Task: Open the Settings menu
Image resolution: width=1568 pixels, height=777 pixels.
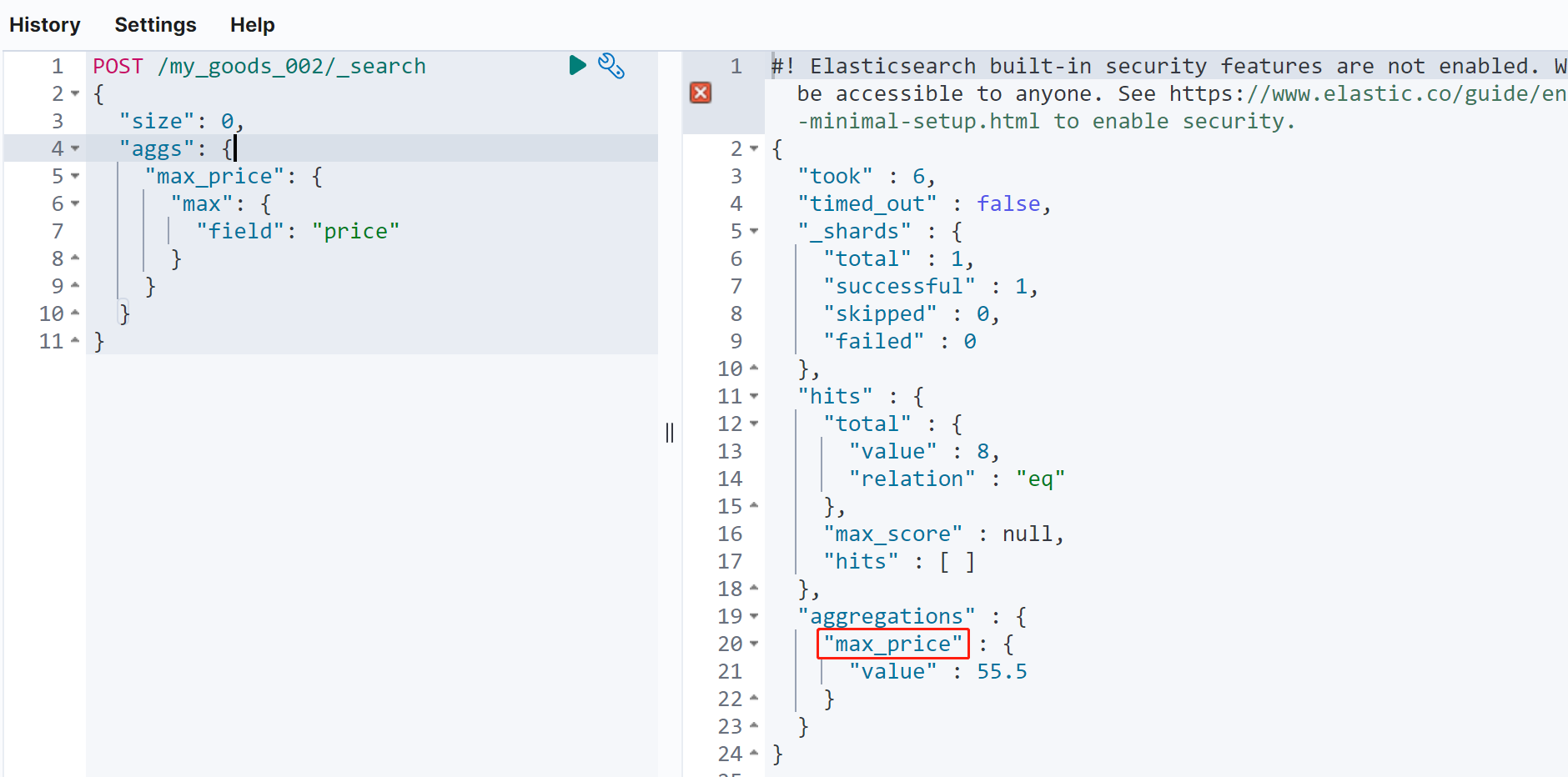Action: [155, 25]
